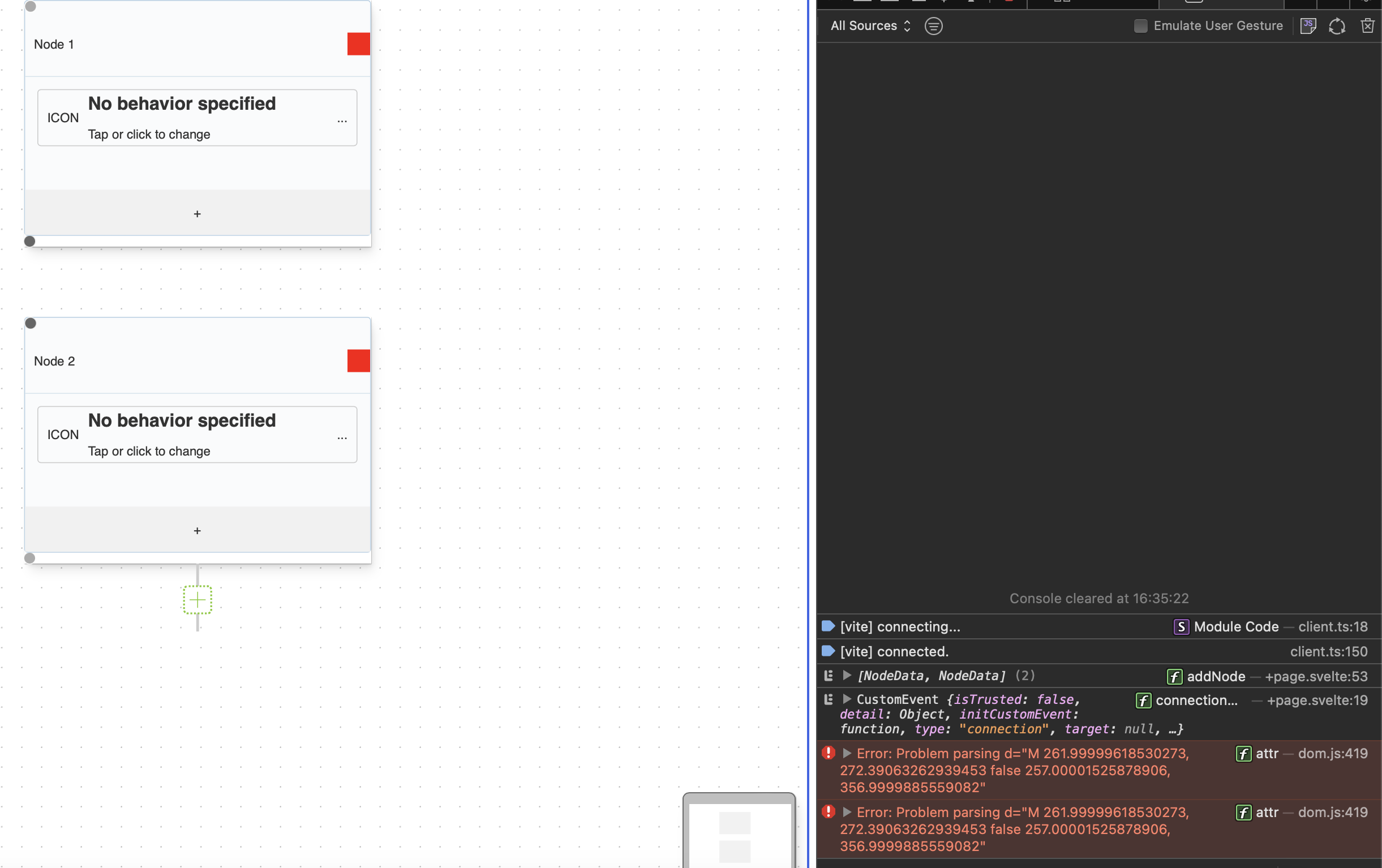Click the ICON placeholder in Node 2
Viewport: 1382px width, 868px height.
[x=63, y=435]
